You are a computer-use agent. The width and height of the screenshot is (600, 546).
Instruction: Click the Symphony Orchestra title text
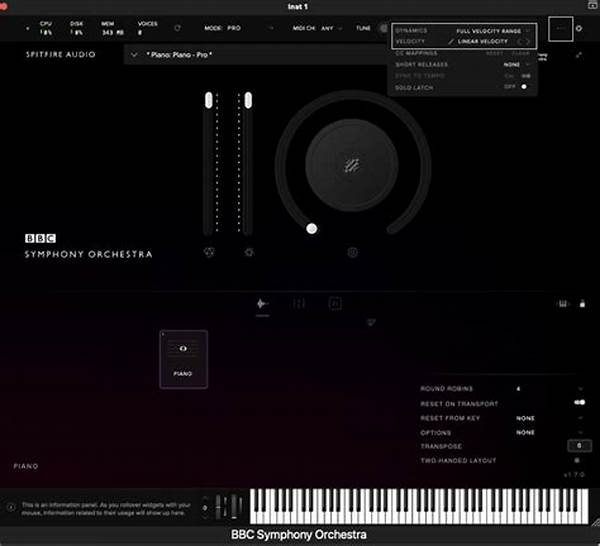click(88, 254)
